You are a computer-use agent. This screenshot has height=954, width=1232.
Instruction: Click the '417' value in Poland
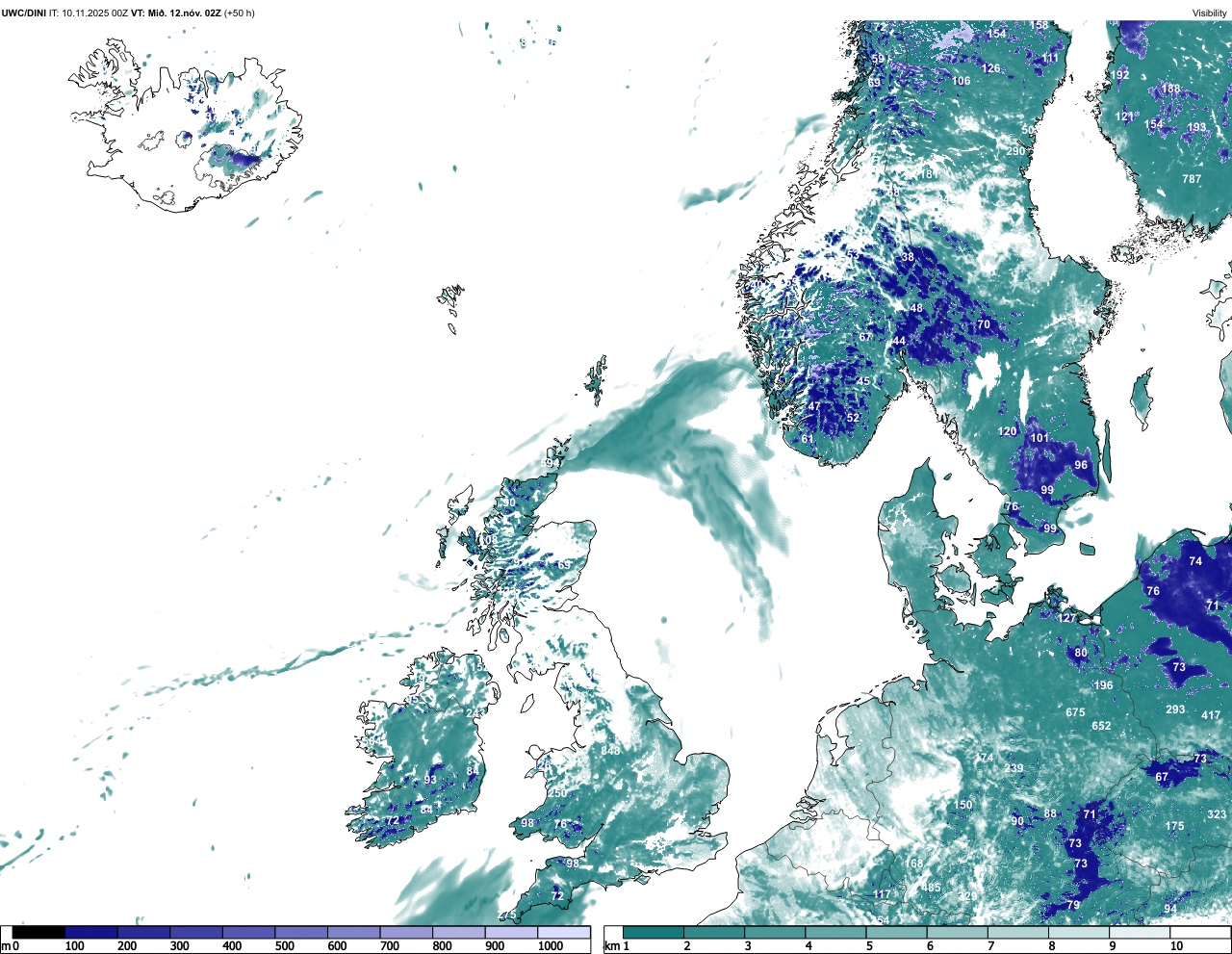tap(1211, 715)
